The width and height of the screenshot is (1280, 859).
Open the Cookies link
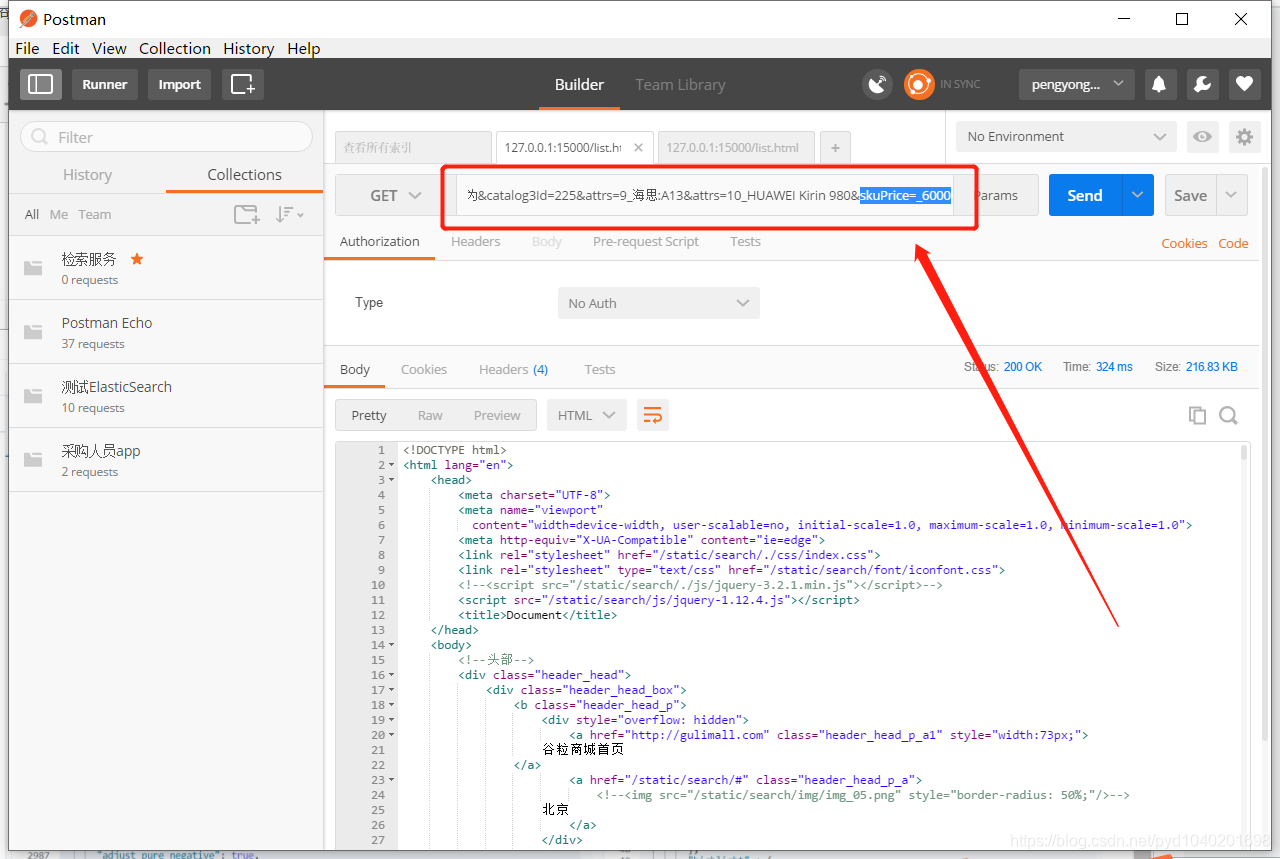coord(1184,243)
